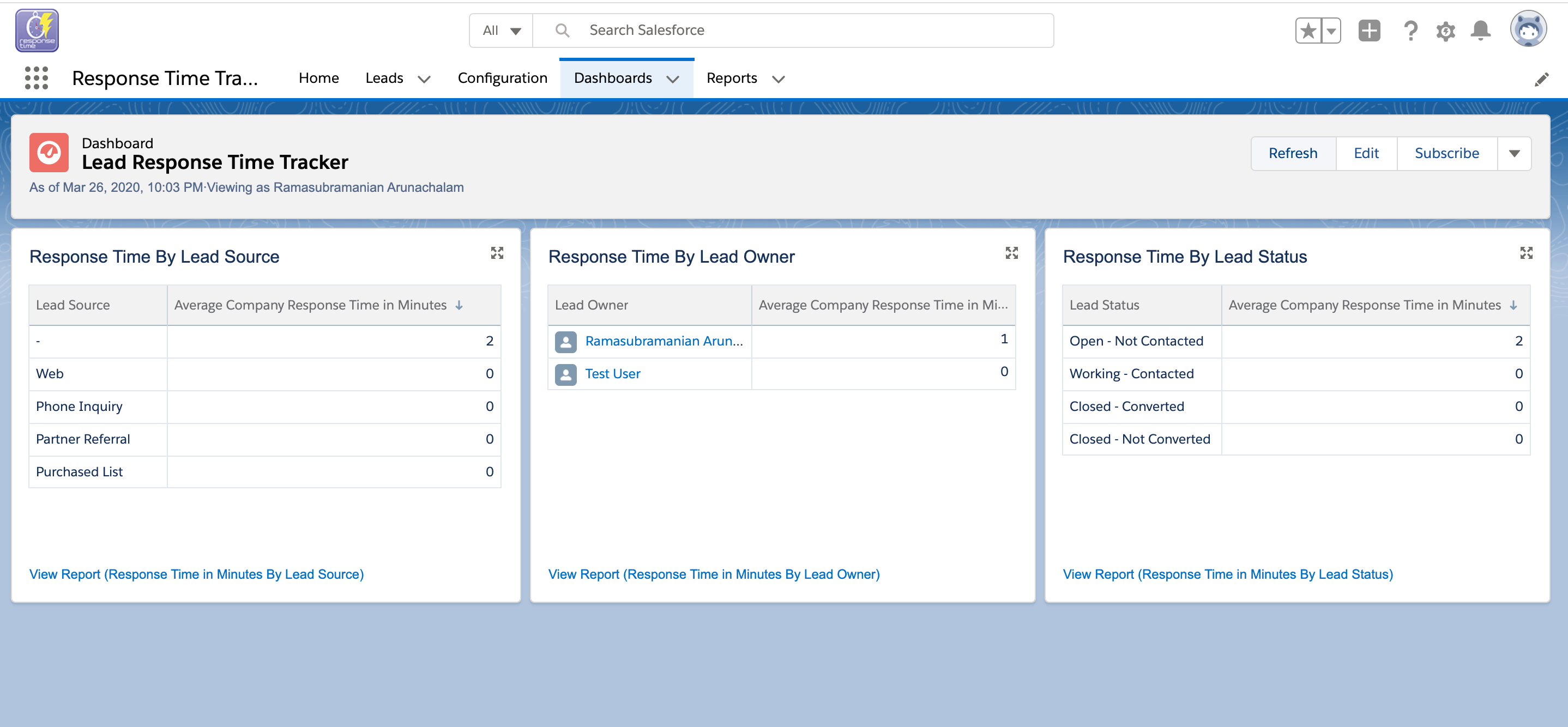Open the Help question mark icon

click(1410, 31)
